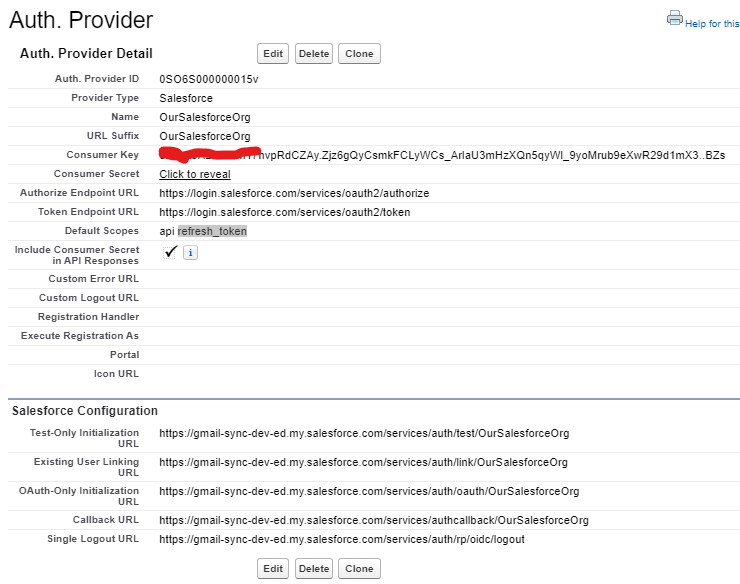Click the printer icon for printable view
This screenshot has height=584, width=740.
coord(674,18)
